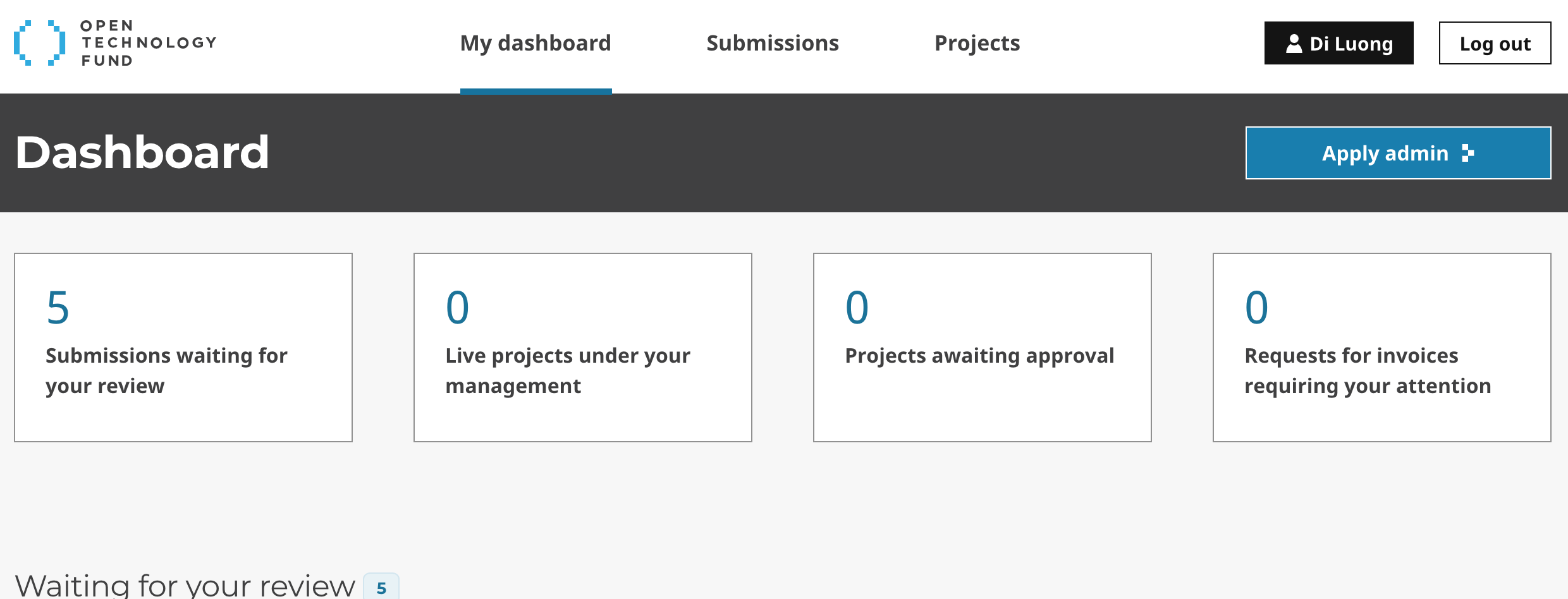The image size is (1568, 599).
Task: Click the 0 count in Live projects card
Action: pos(457,308)
